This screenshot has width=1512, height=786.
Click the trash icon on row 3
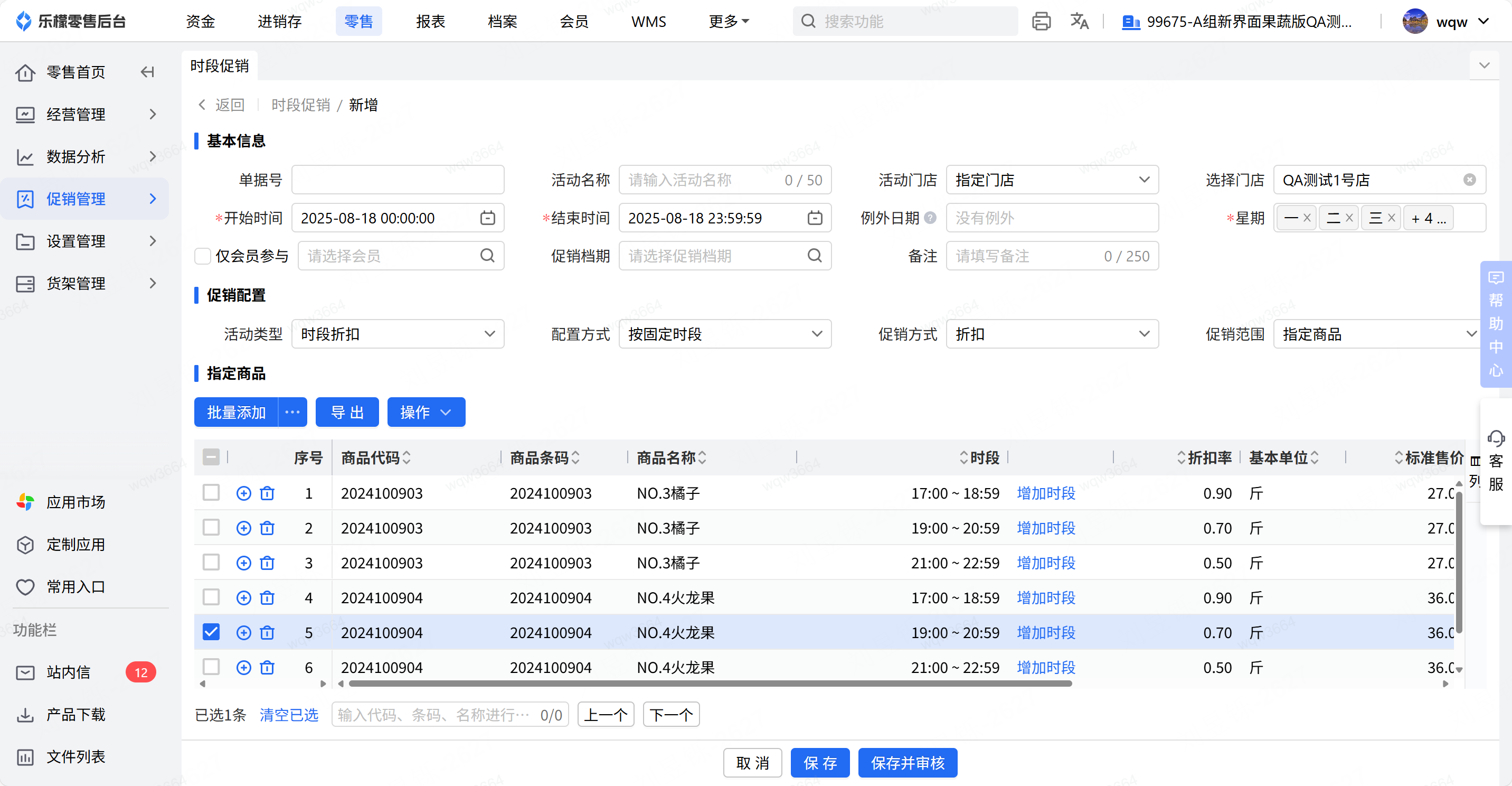click(x=267, y=563)
